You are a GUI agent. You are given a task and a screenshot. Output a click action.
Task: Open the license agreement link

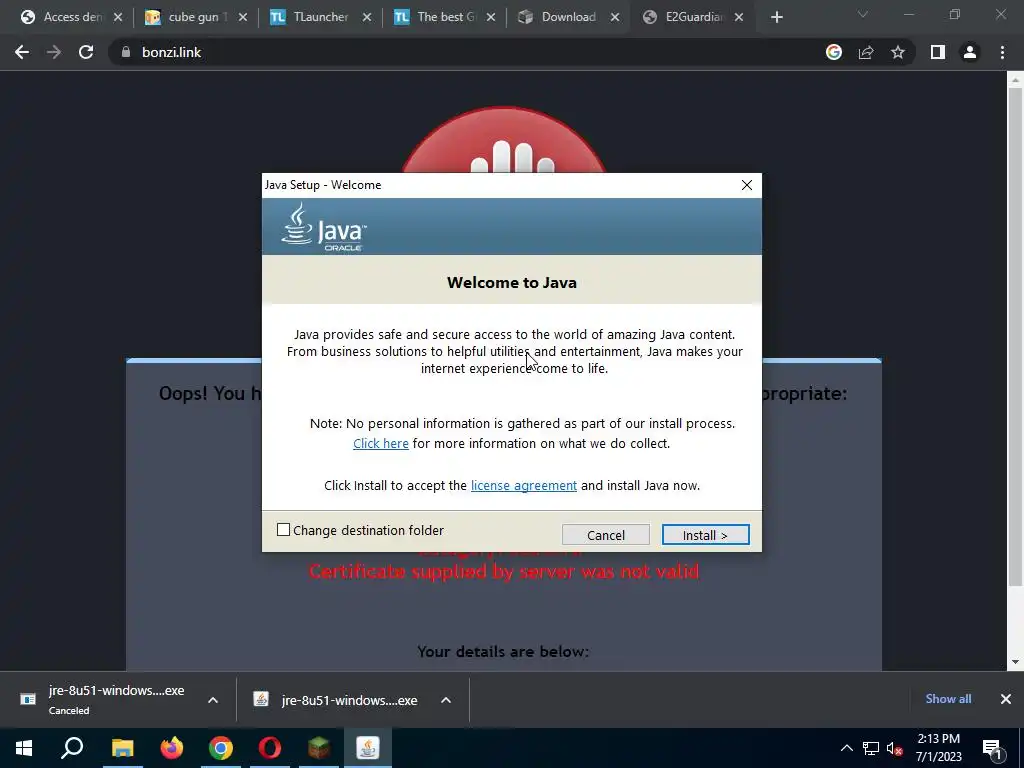[524, 485]
